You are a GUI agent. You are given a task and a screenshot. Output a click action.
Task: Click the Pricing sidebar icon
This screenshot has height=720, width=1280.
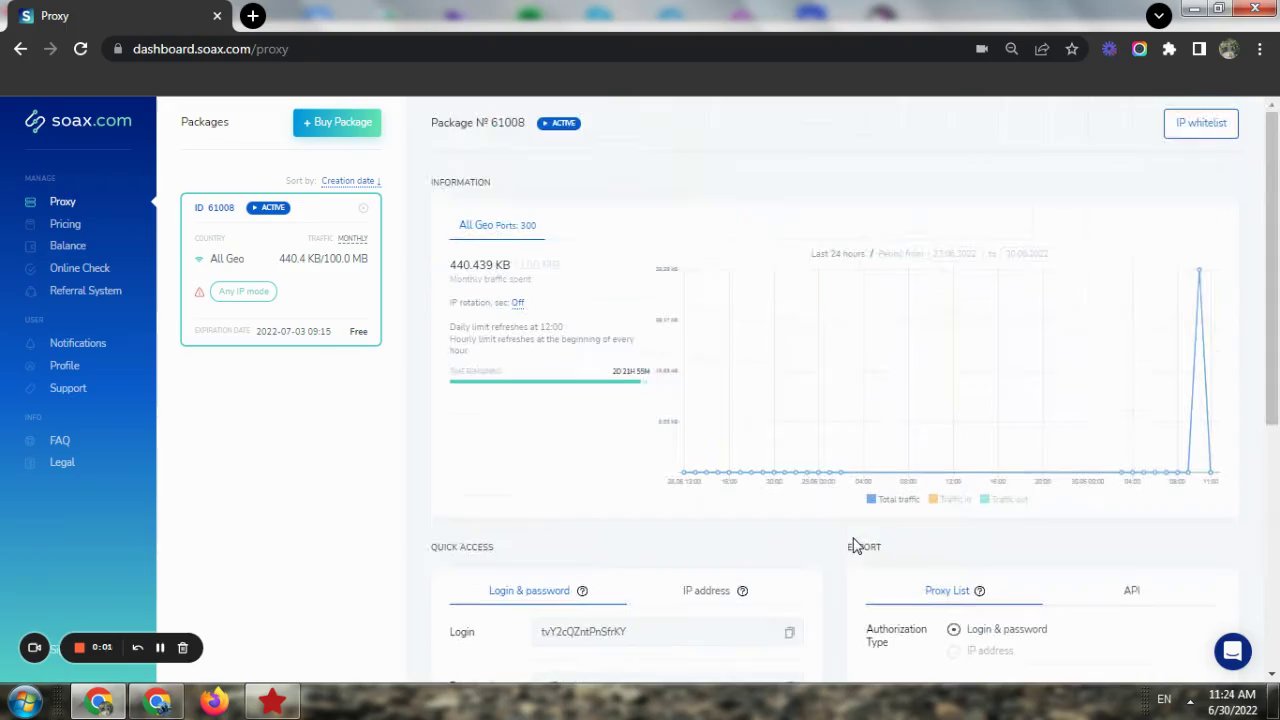(x=30, y=224)
